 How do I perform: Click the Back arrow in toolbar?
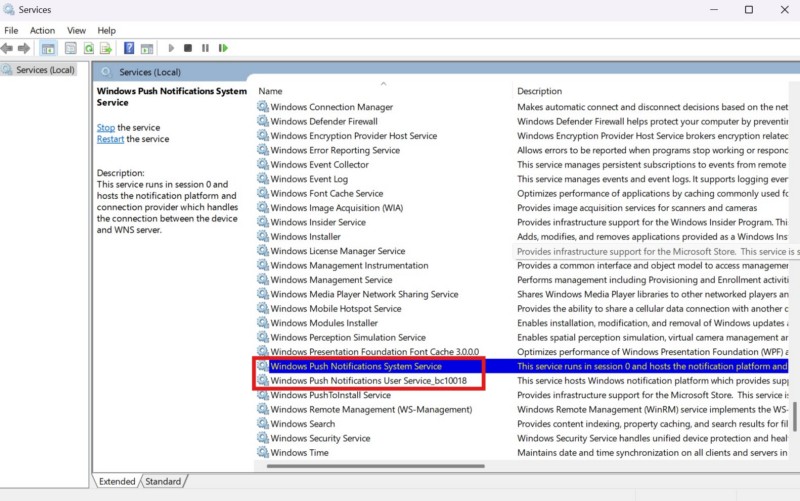click(7, 48)
